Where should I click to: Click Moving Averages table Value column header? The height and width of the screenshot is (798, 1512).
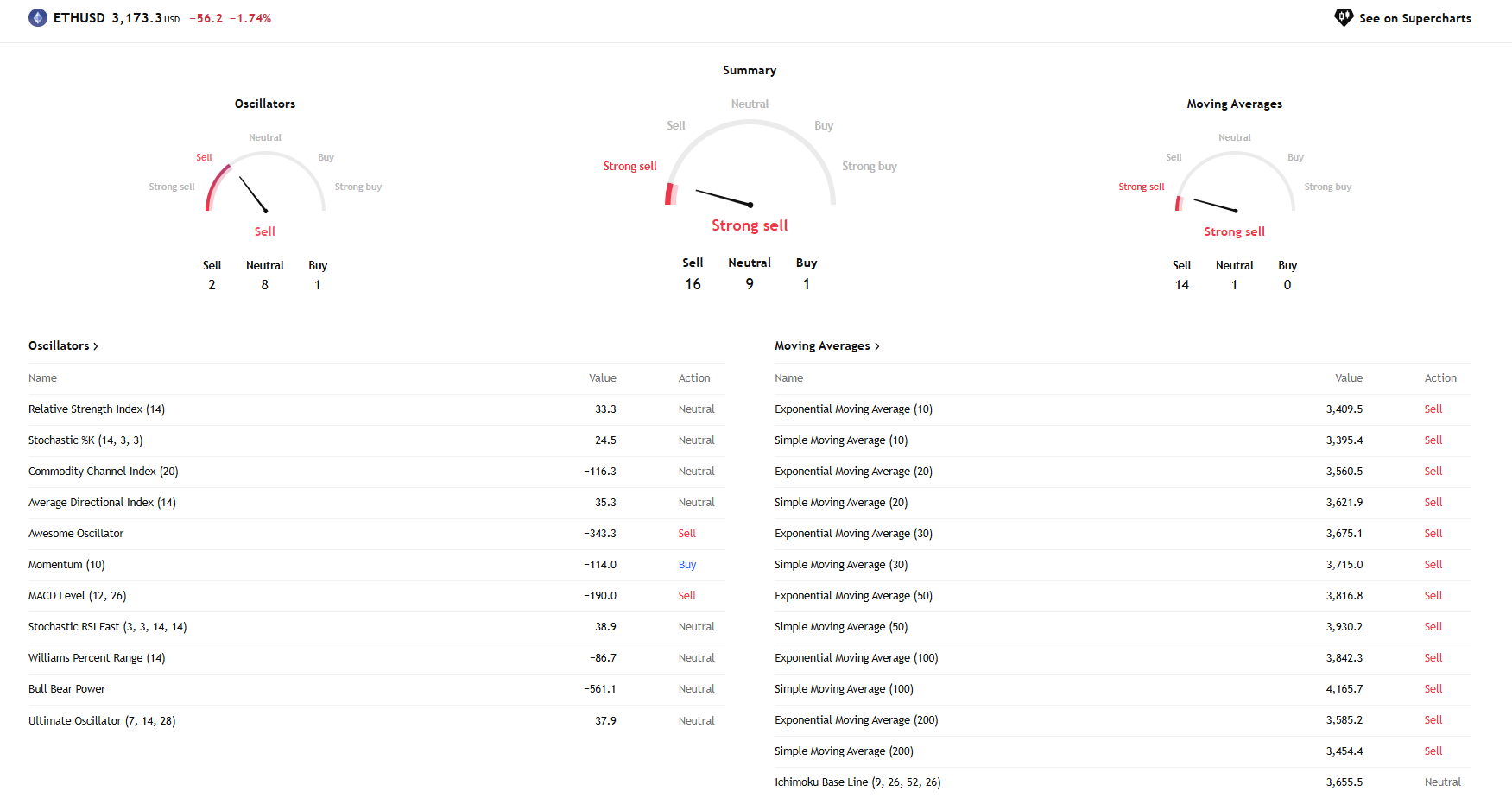tap(1349, 378)
